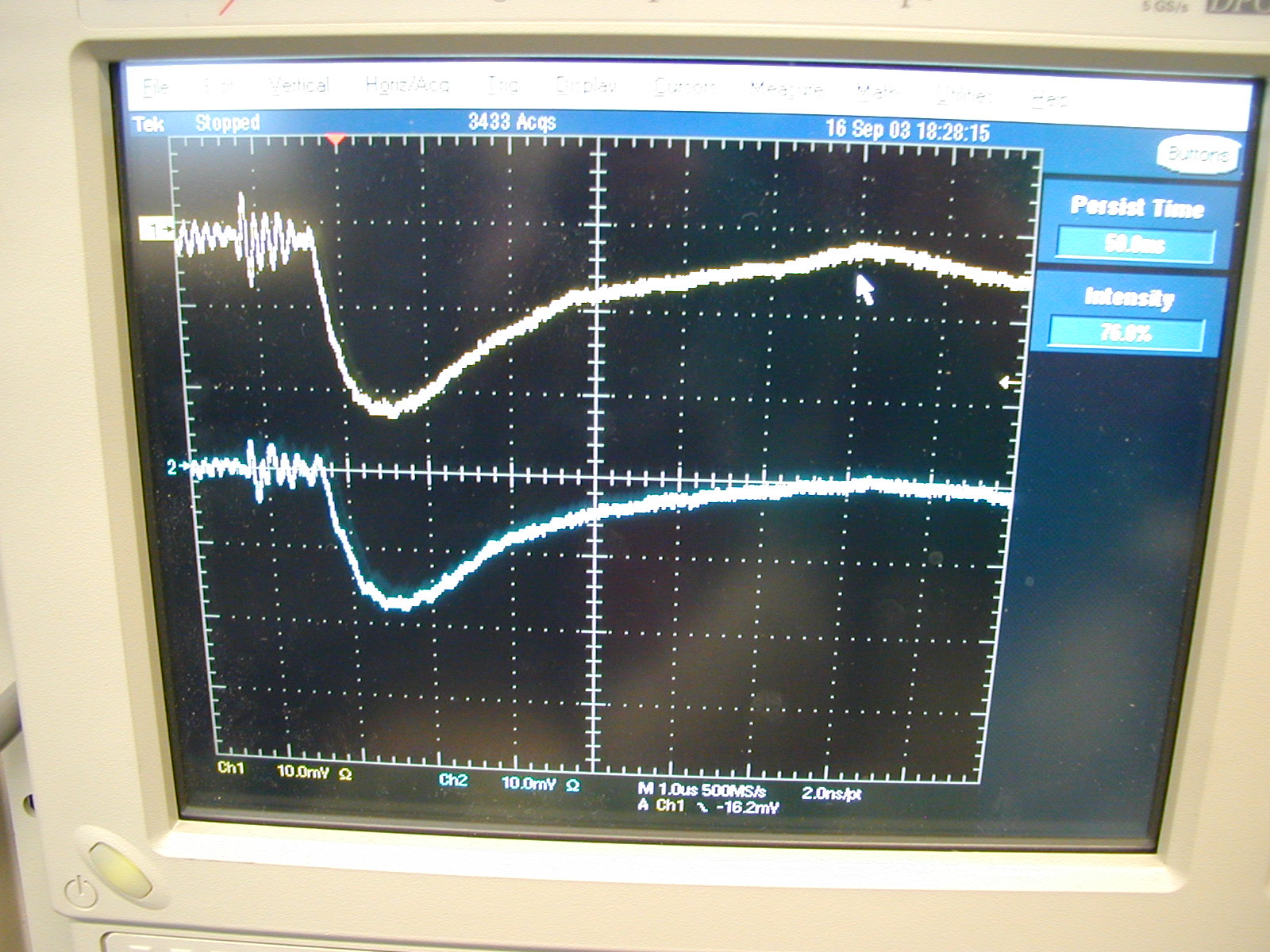Click the date and time readout
Image resolution: width=1270 pixels, height=952 pixels.
click(x=908, y=130)
